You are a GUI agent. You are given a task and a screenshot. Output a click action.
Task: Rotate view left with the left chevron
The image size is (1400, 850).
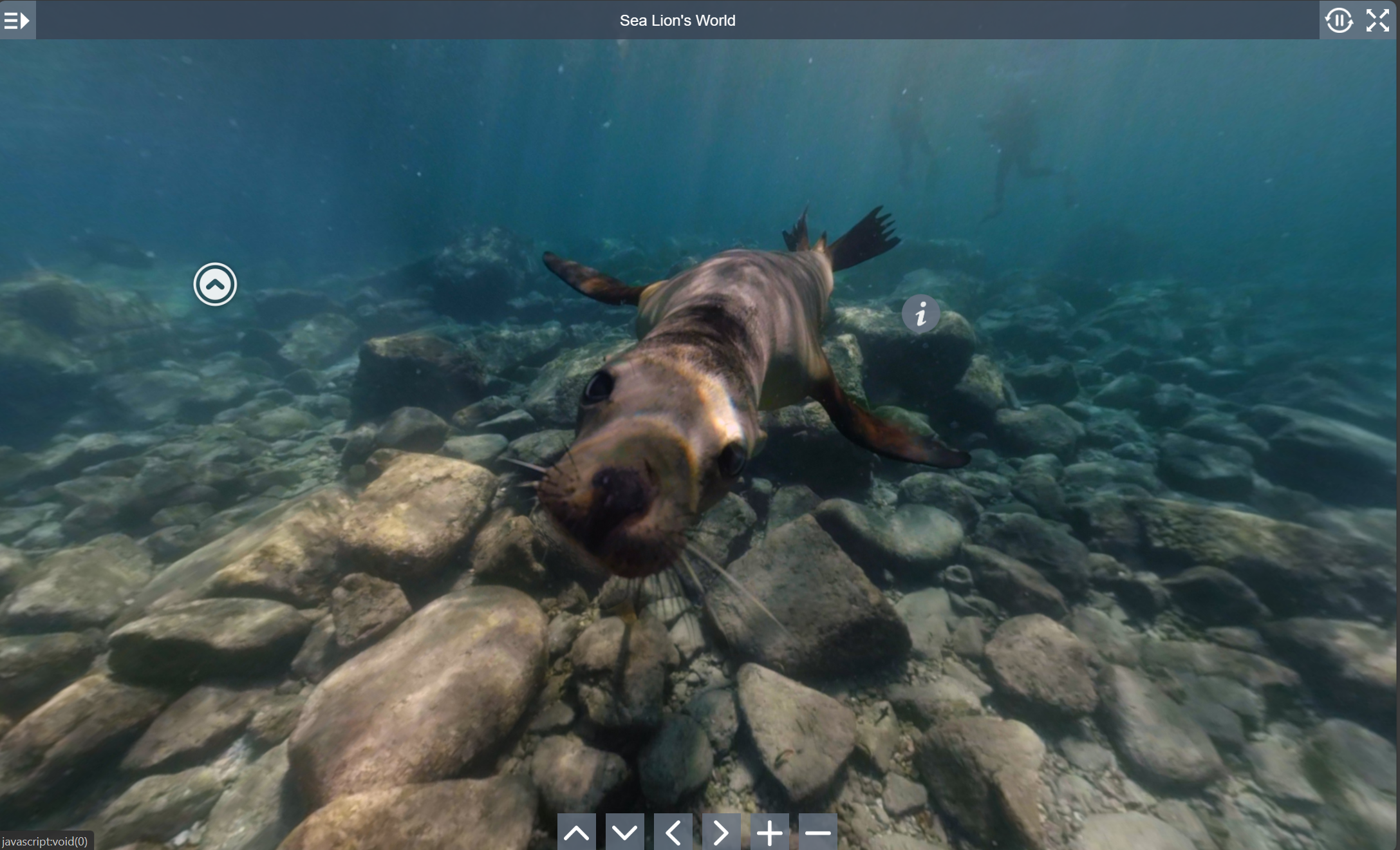coord(673,833)
